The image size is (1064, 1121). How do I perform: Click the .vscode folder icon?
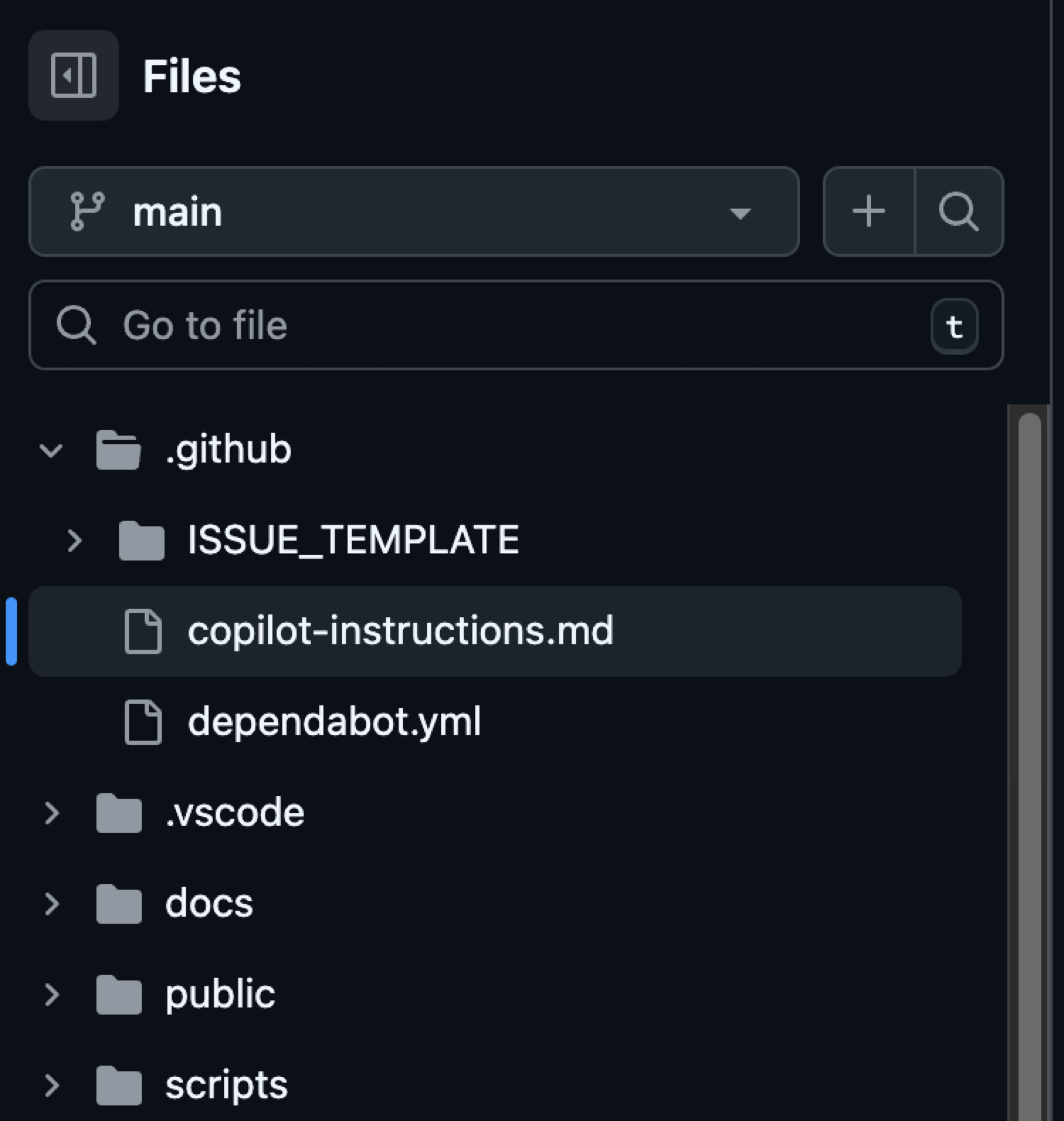(x=118, y=813)
